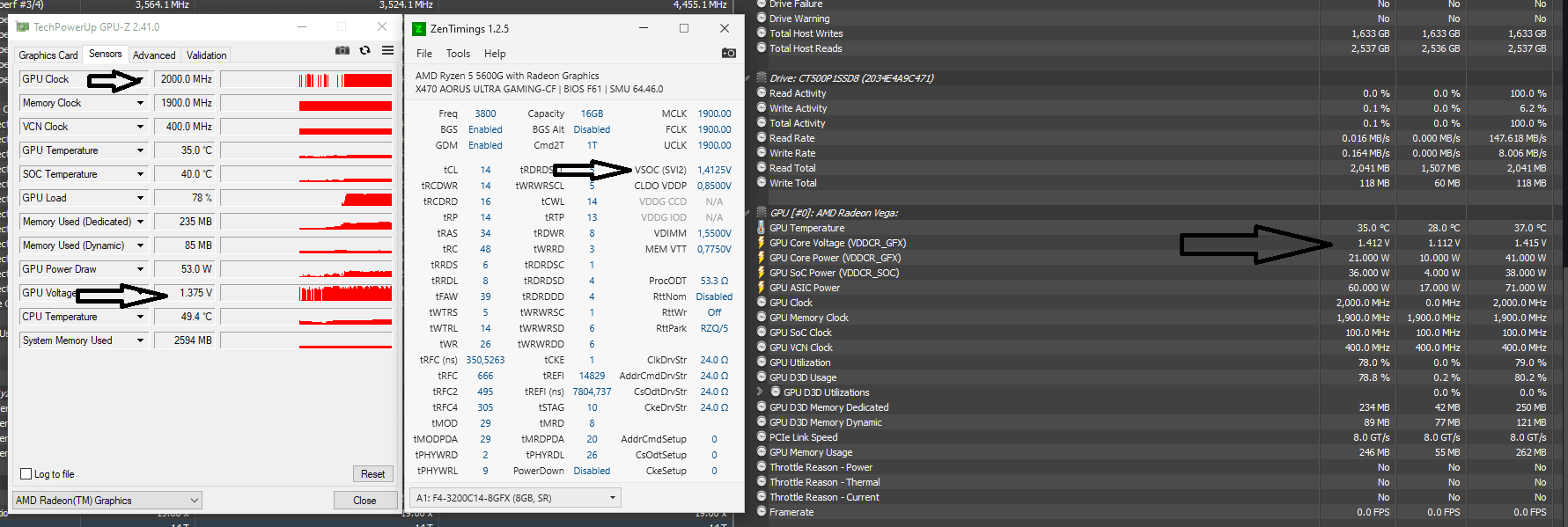Click the GPU Load history graph
1568x527 pixels.
coord(306,198)
